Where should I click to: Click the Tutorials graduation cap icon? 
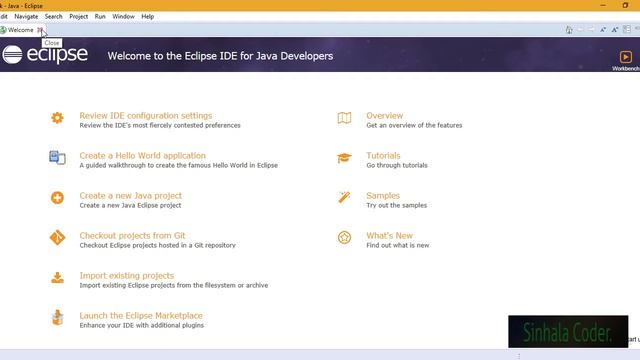344,158
